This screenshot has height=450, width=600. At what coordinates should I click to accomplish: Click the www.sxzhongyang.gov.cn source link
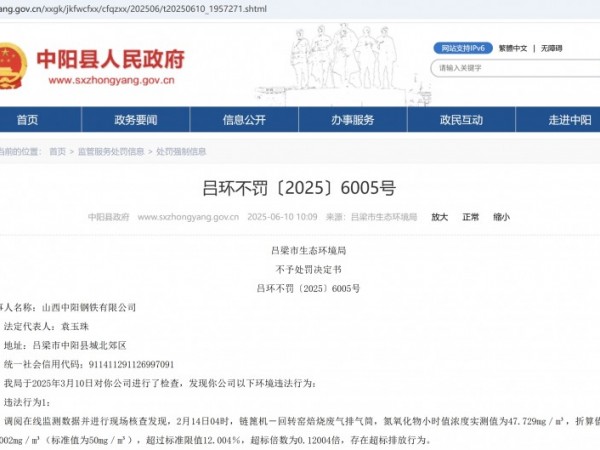(x=183, y=217)
